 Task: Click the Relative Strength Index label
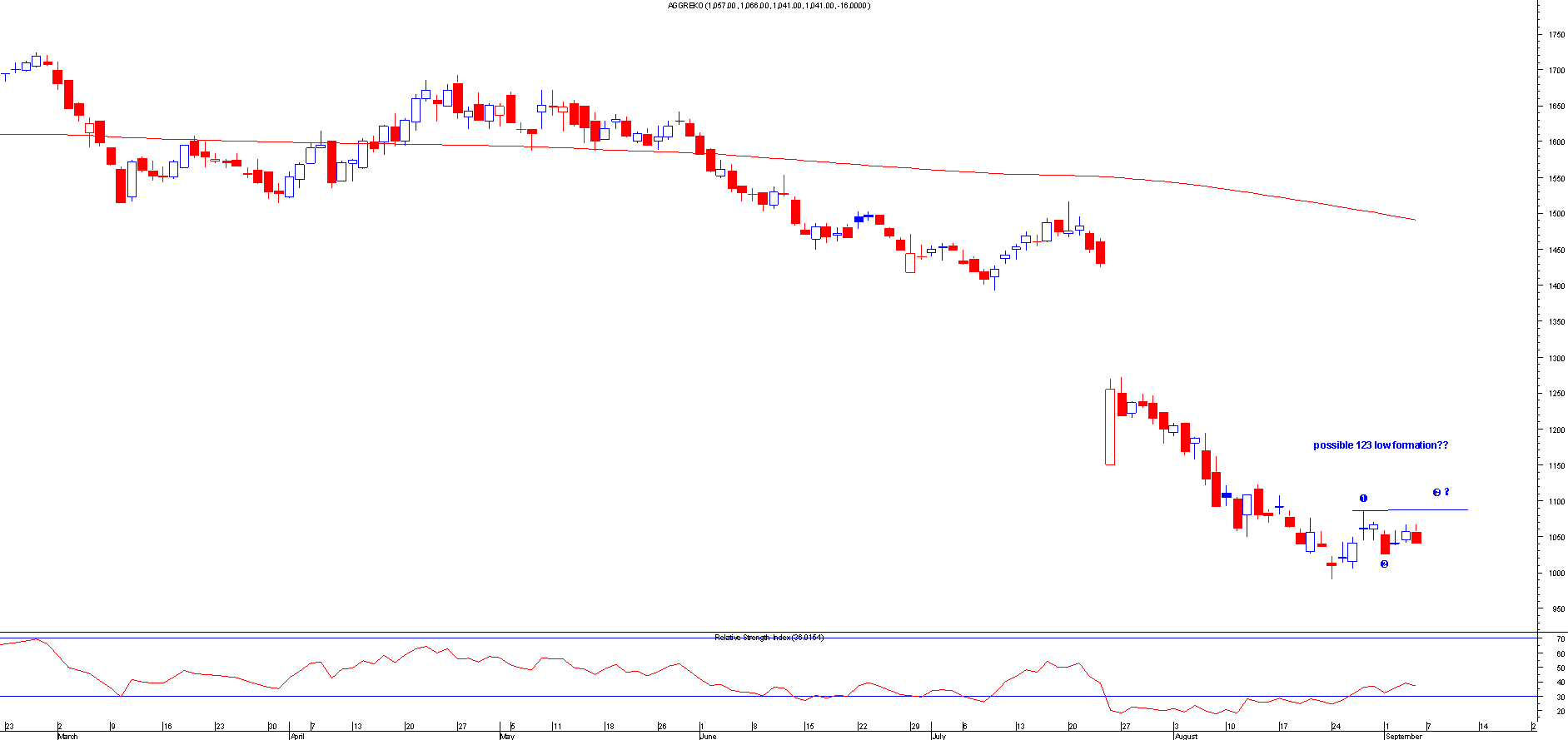(x=768, y=638)
